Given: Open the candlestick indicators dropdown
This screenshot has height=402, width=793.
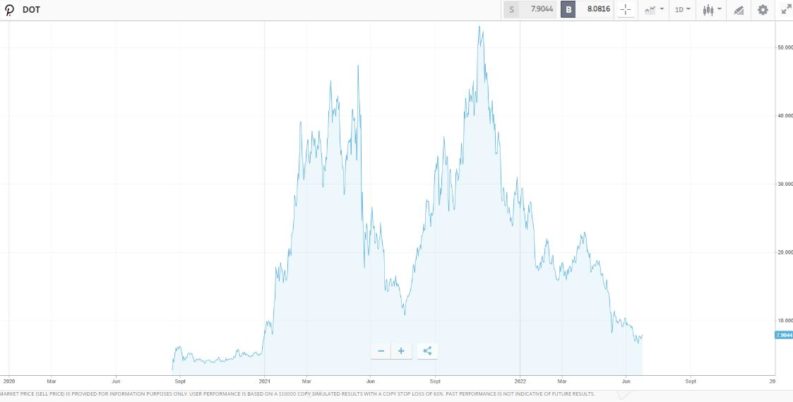Looking at the screenshot, I should pos(711,10).
